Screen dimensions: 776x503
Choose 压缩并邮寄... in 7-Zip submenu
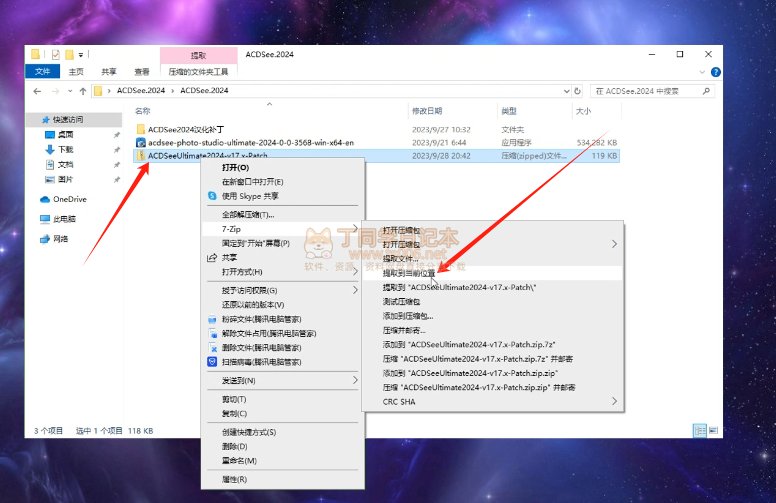tap(493, 330)
